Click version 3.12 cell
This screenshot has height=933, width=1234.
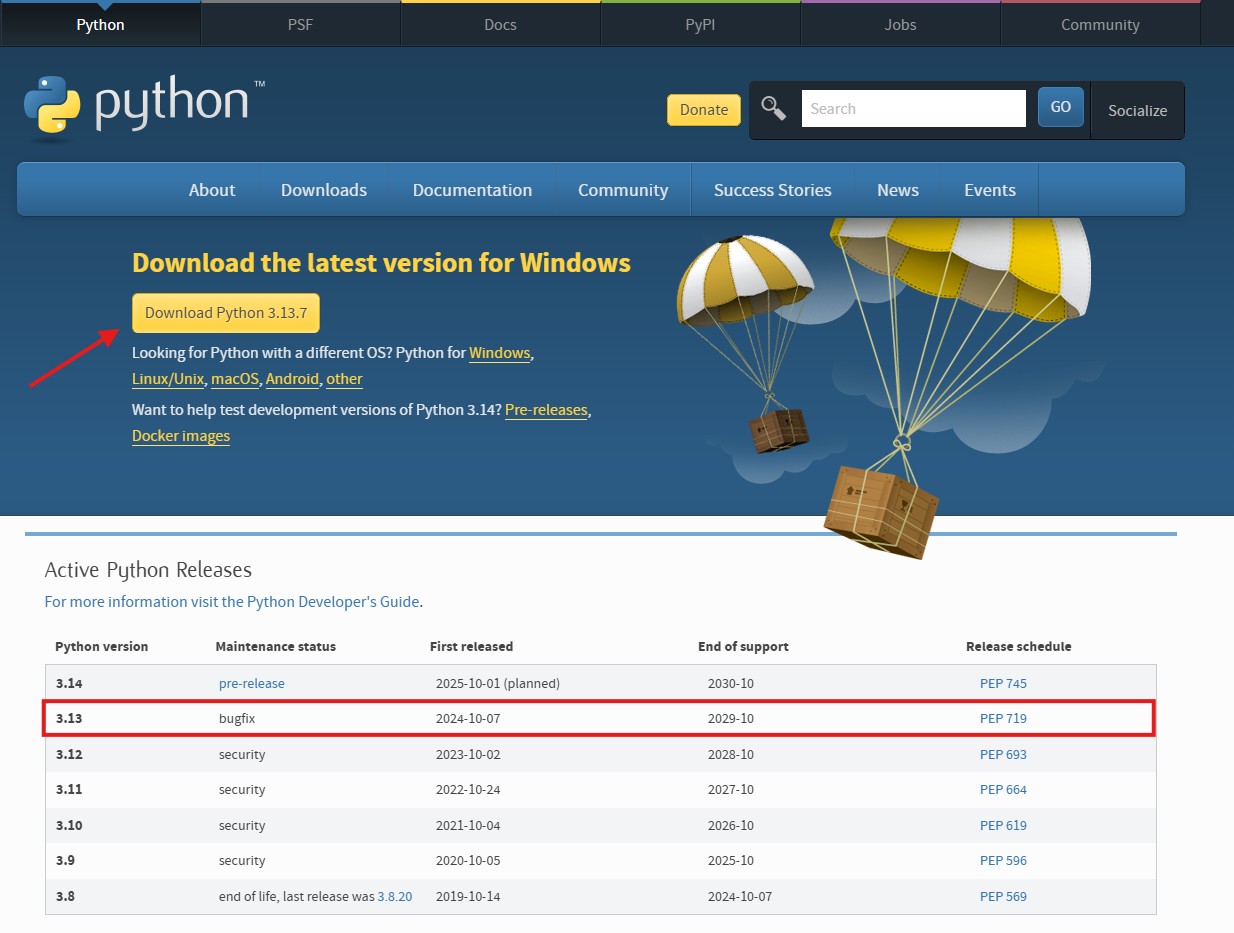[69, 754]
